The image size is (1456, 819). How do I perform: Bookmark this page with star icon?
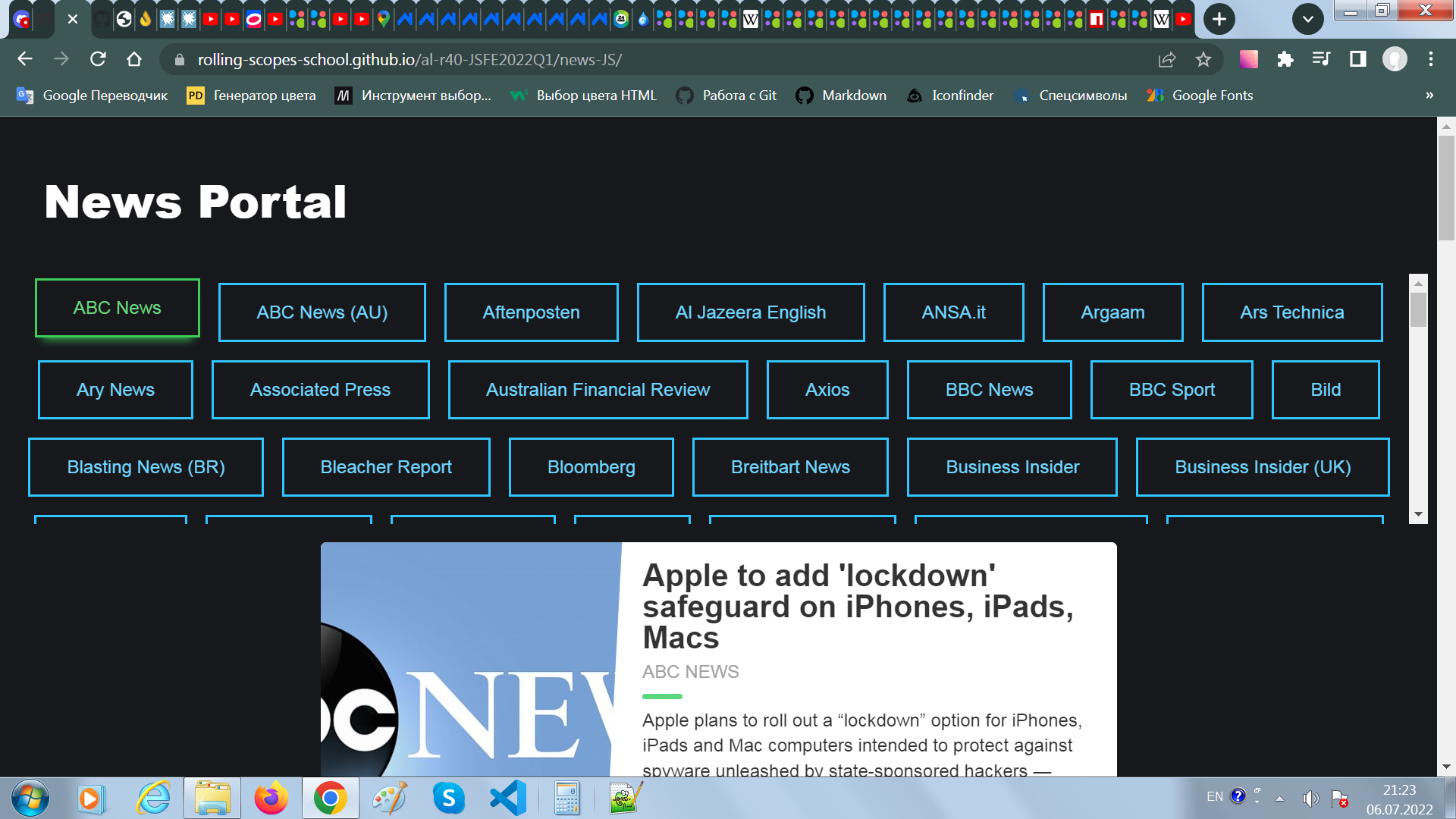(1203, 59)
